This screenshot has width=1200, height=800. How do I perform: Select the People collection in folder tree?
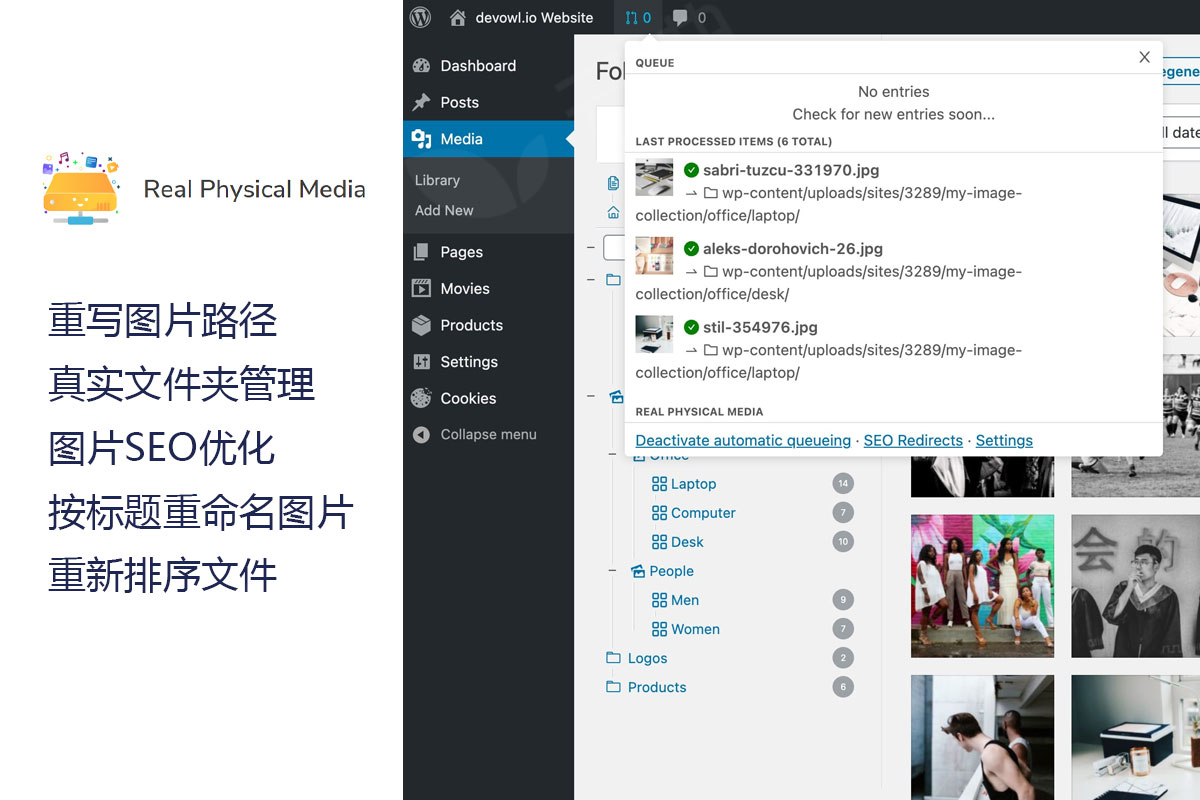pos(671,571)
